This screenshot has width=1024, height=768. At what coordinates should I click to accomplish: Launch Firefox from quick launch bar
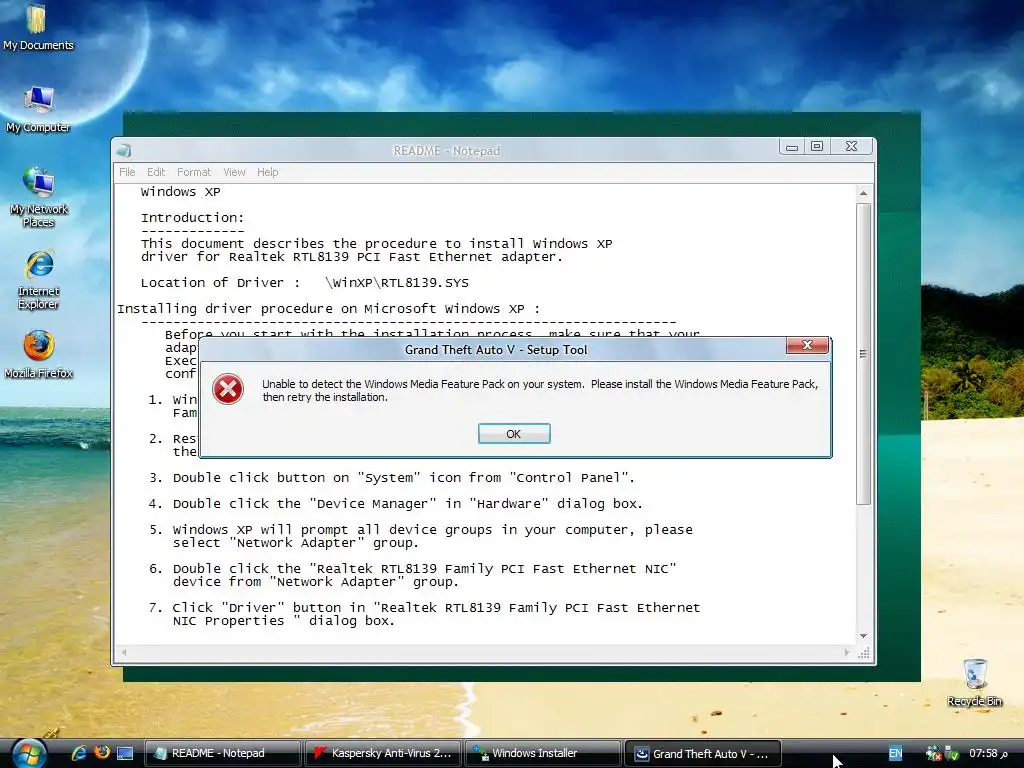(x=102, y=752)
